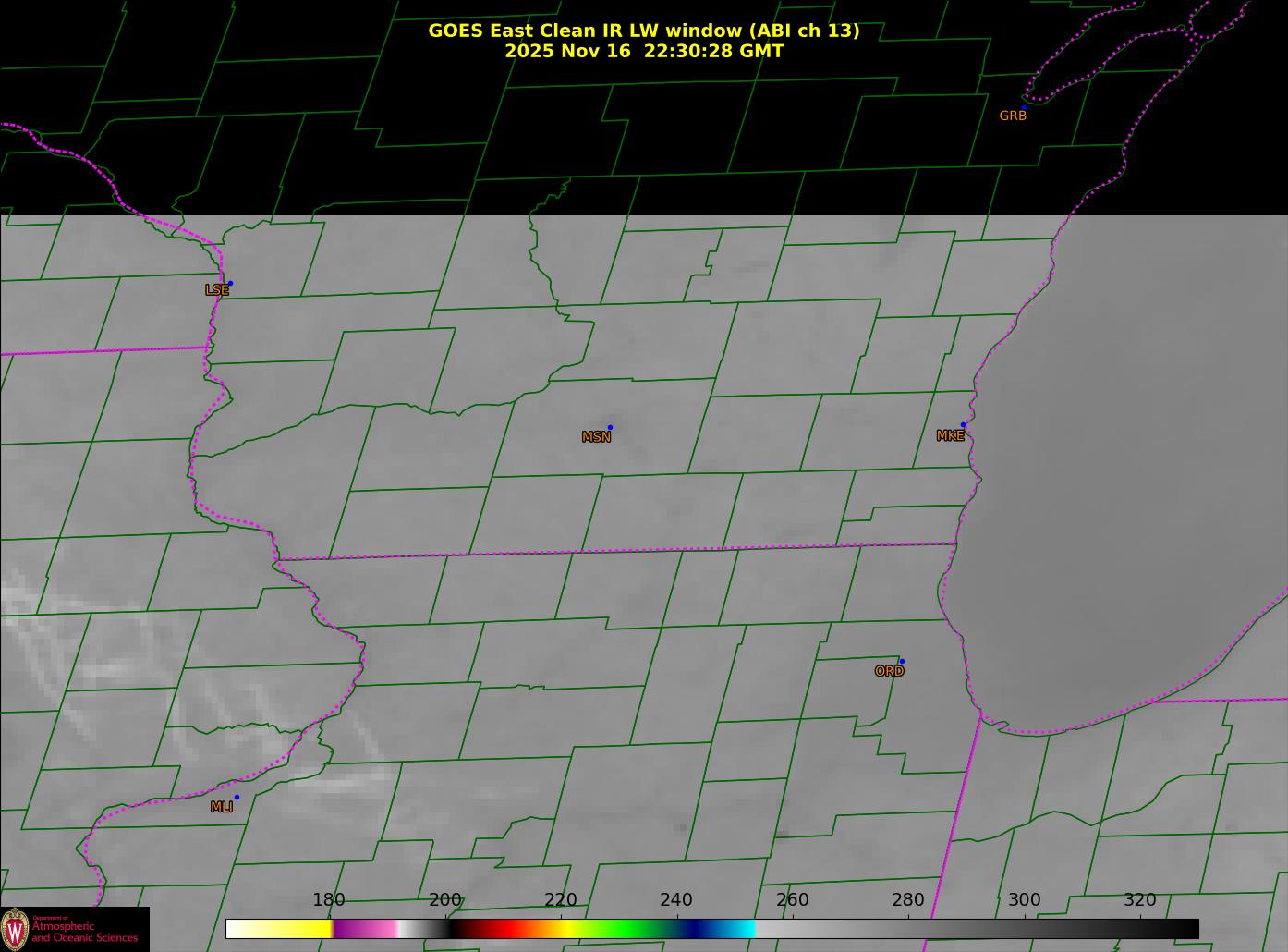The image size is (1288, 952).
Task: Pick the MLI station marker
Action: click(237, 798)
